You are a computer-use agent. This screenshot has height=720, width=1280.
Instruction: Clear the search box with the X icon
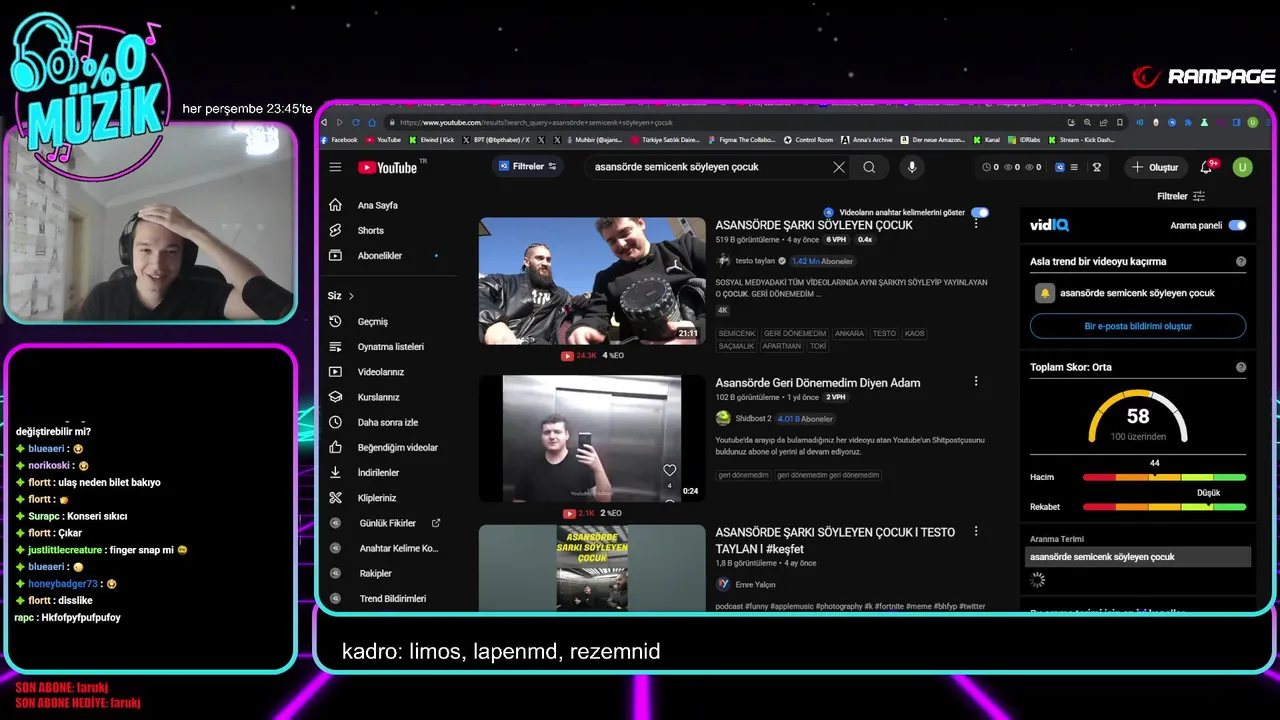(839, 167)
